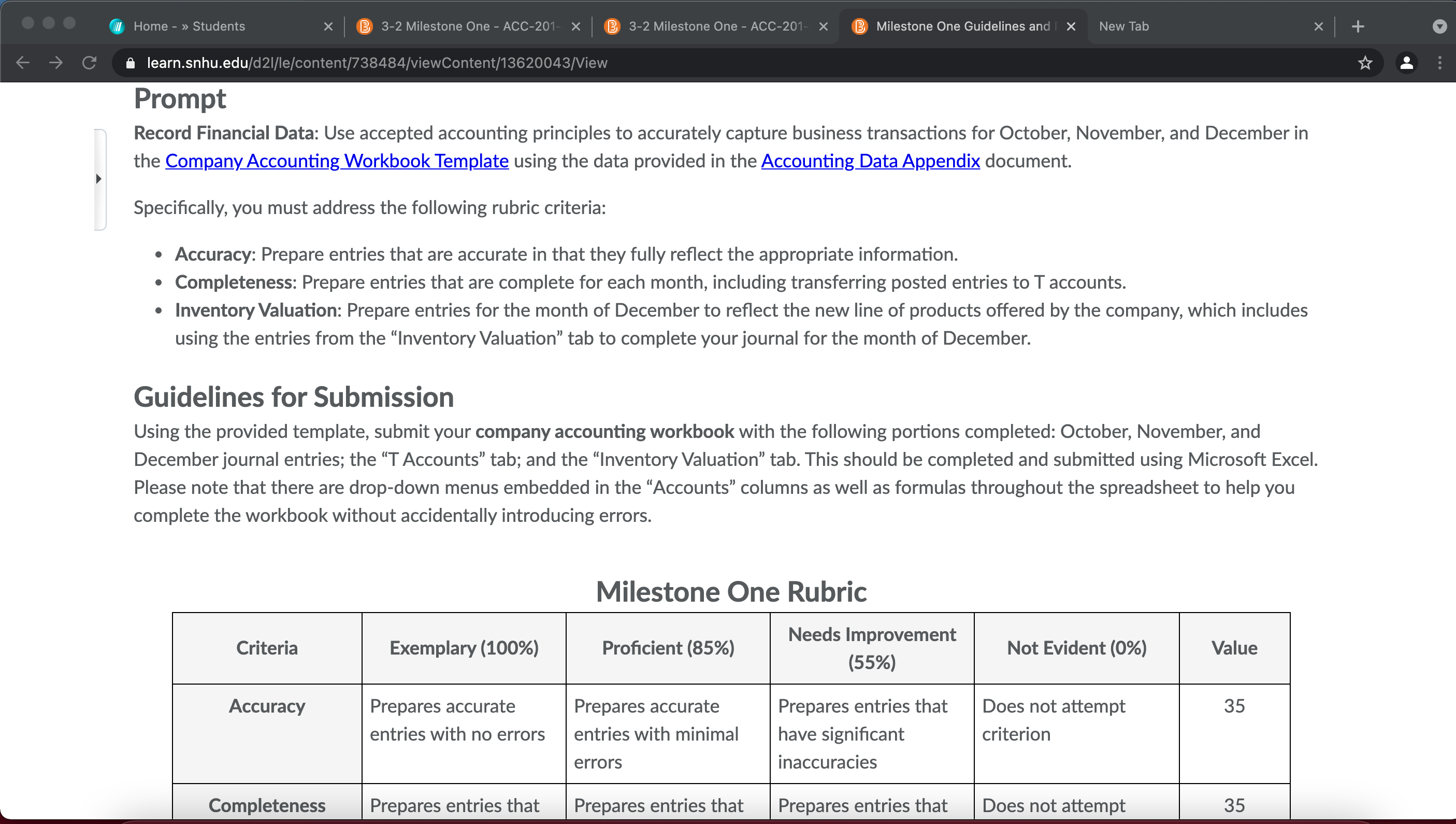1456x824 pixels.
Task: Close the New Tab tab
Action: [1318, 26]
